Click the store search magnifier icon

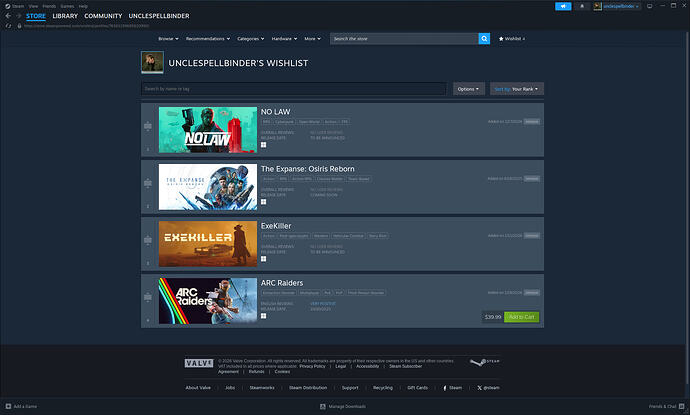point(484,39)
